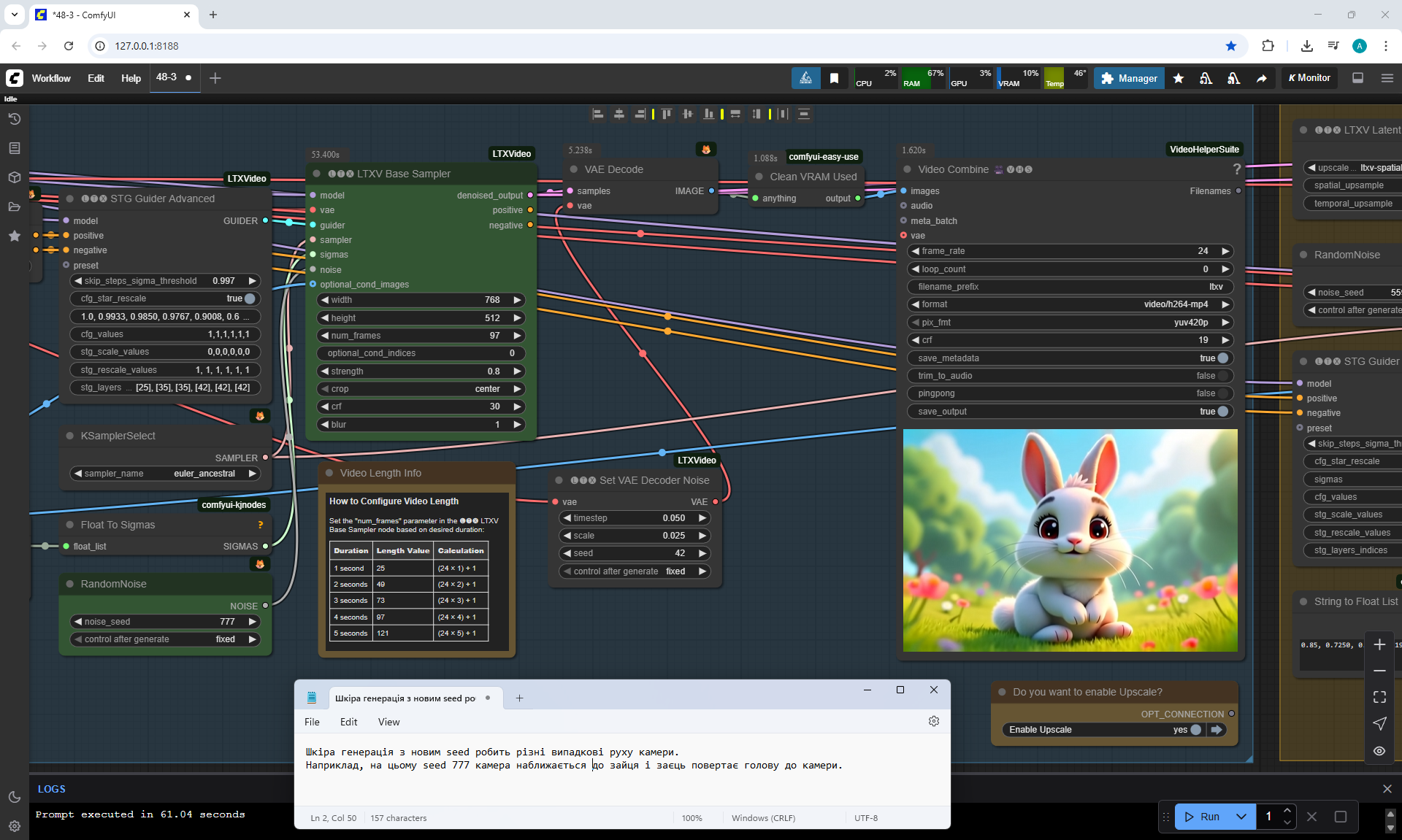Toggle cfg_star_rescale in STG Guider Advanced

[x=250, y=298]
